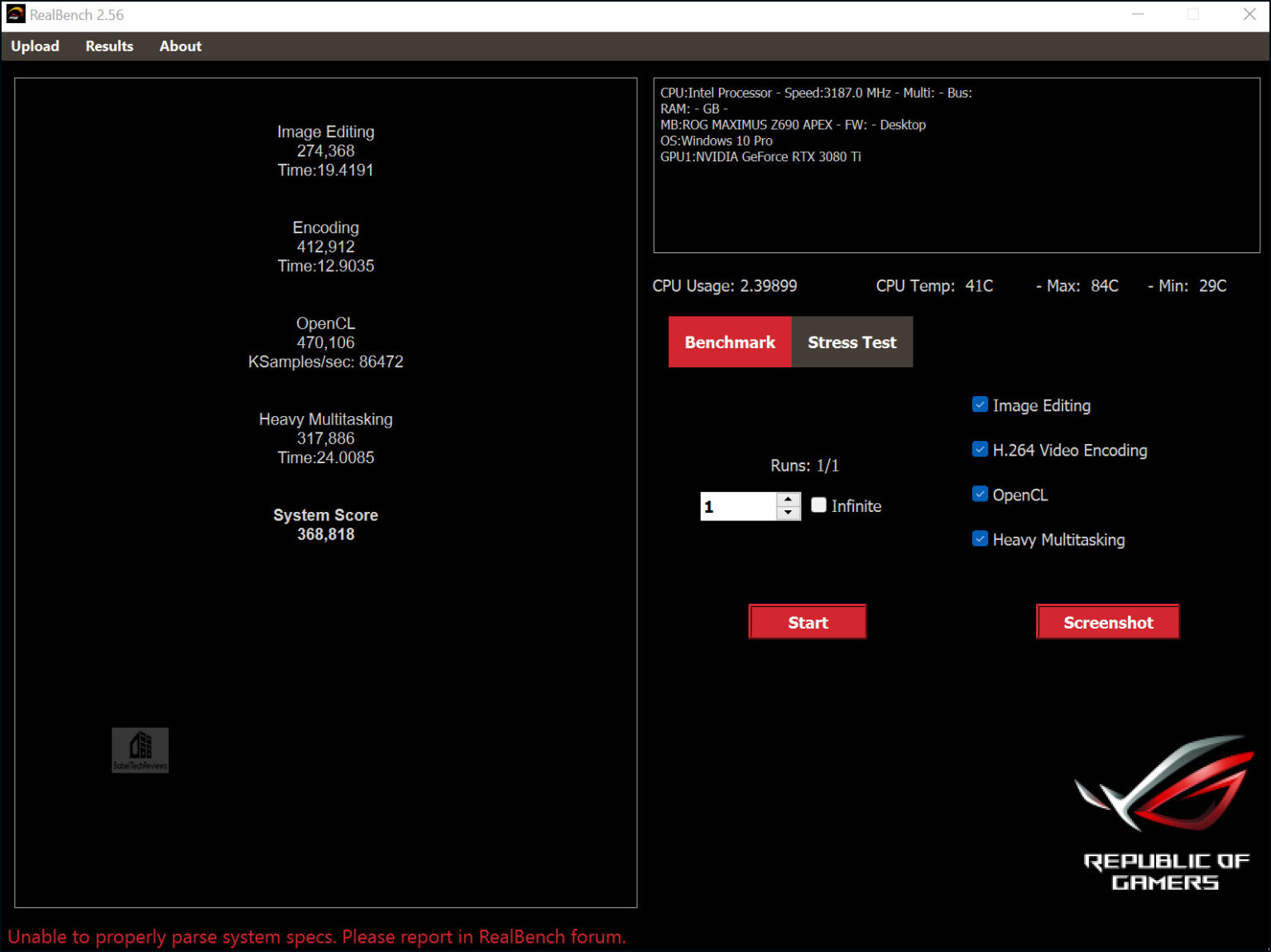Screen dimensions: 1271x952
Task: Switch to the Stress Test tab
Action: (852, 342)
